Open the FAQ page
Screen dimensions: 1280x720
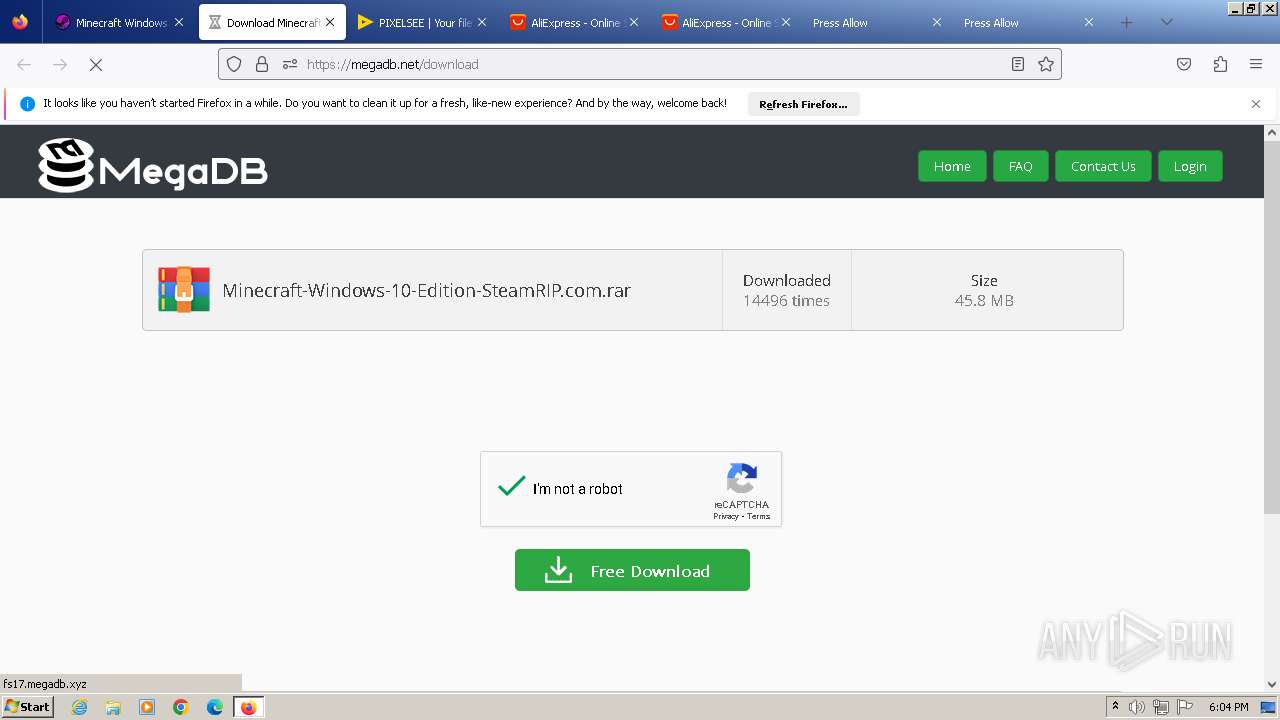coord(1020,166)
